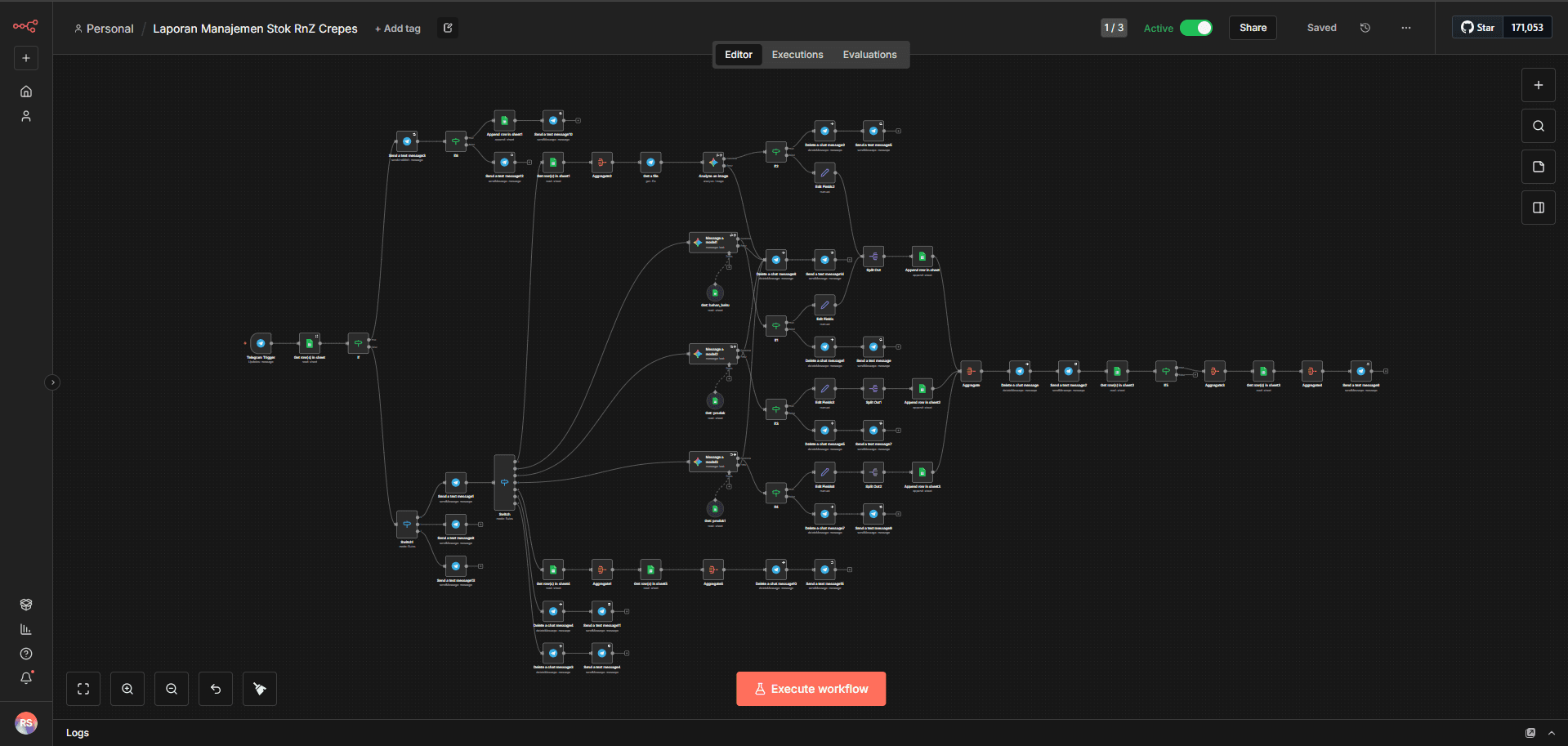Expand the collapsed left sidebar

coord(52,382)
